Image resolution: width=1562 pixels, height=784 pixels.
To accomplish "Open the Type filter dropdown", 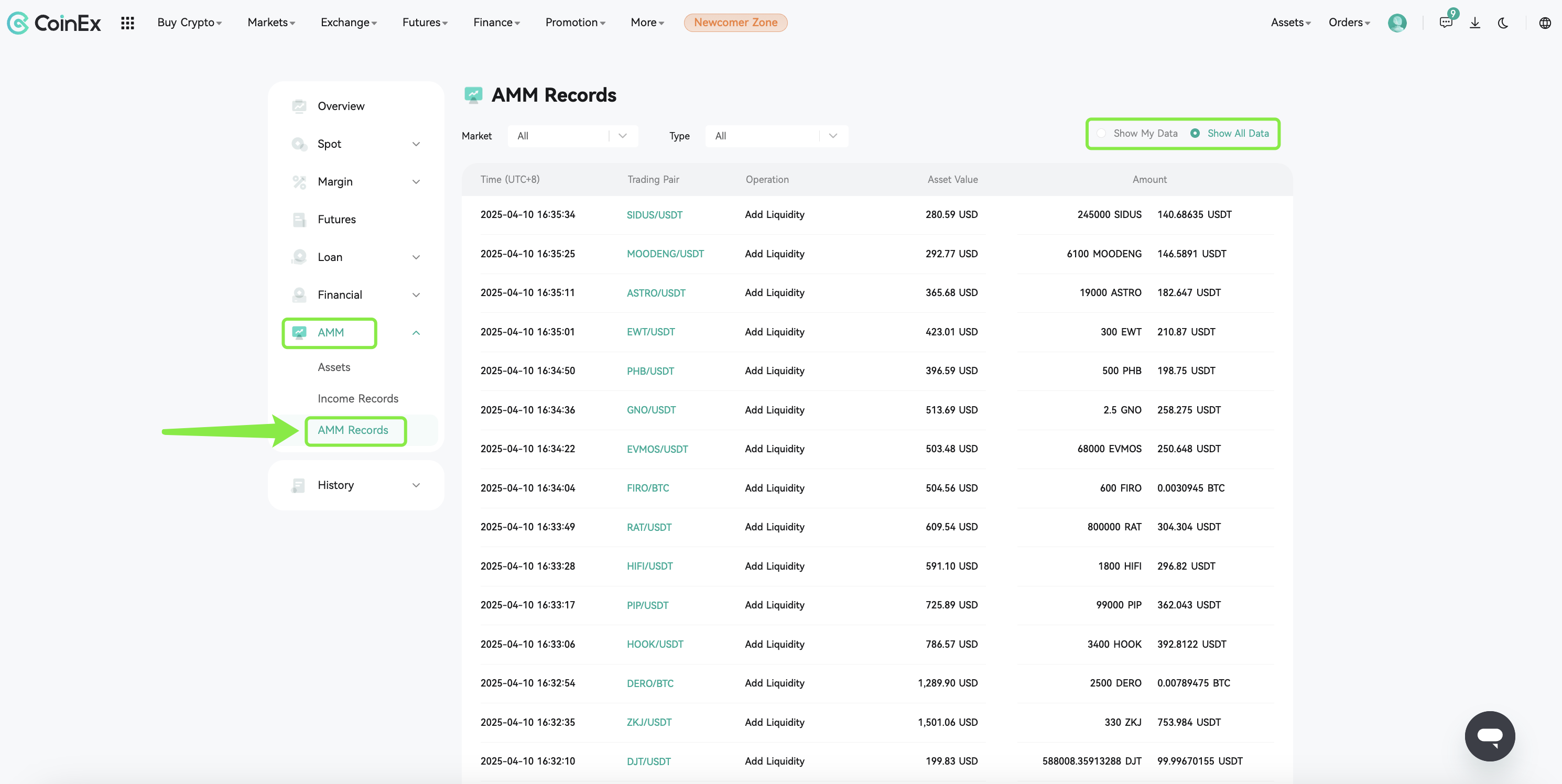I will (x=776, y=136).
